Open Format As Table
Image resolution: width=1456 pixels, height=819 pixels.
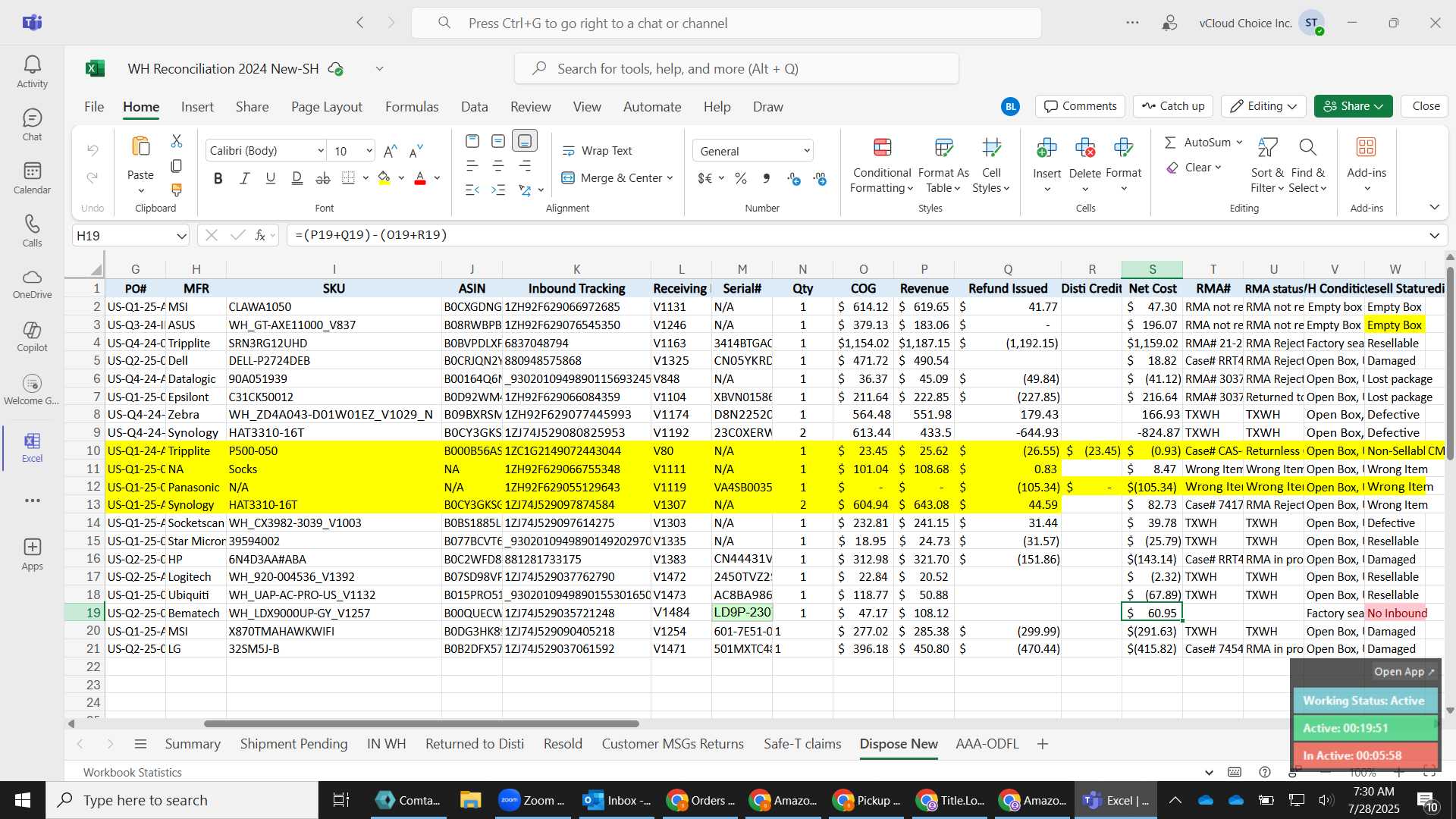pos(943,165)
